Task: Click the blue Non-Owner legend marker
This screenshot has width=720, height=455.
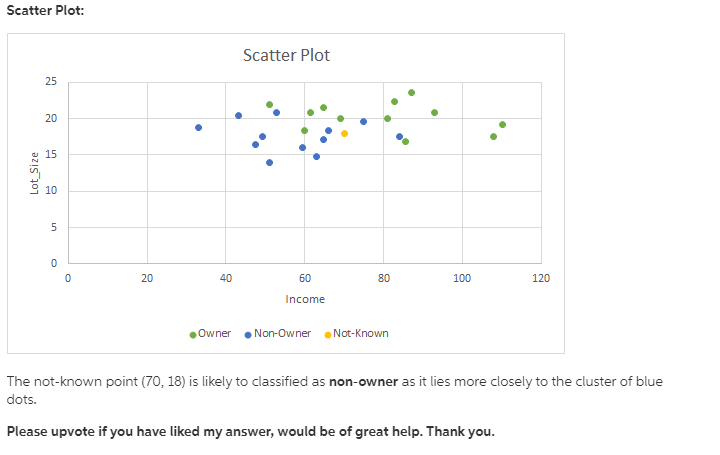Action: pyautogui.click(x=247, y=334)
